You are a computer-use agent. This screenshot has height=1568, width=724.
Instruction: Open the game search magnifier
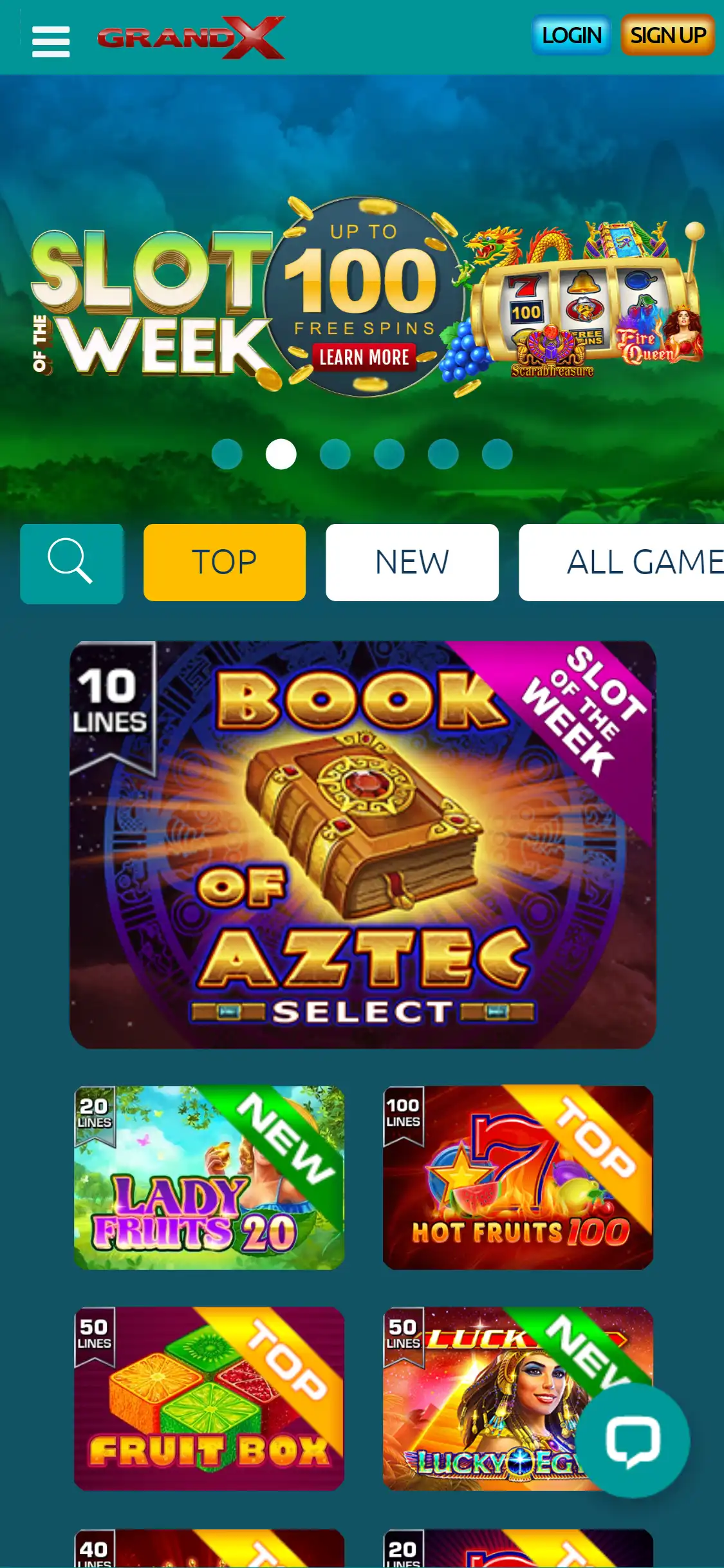point(71,563)
